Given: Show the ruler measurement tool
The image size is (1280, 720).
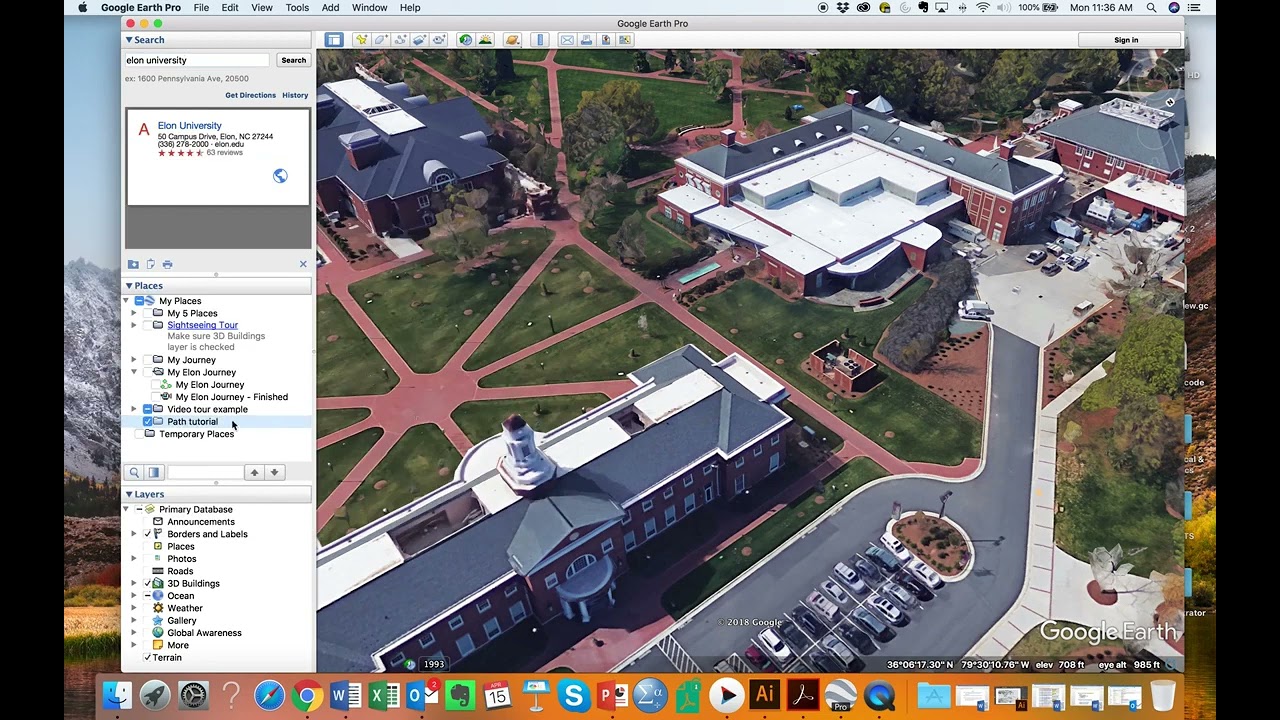Looking at the screenshot, I should [x=540, y=40].
